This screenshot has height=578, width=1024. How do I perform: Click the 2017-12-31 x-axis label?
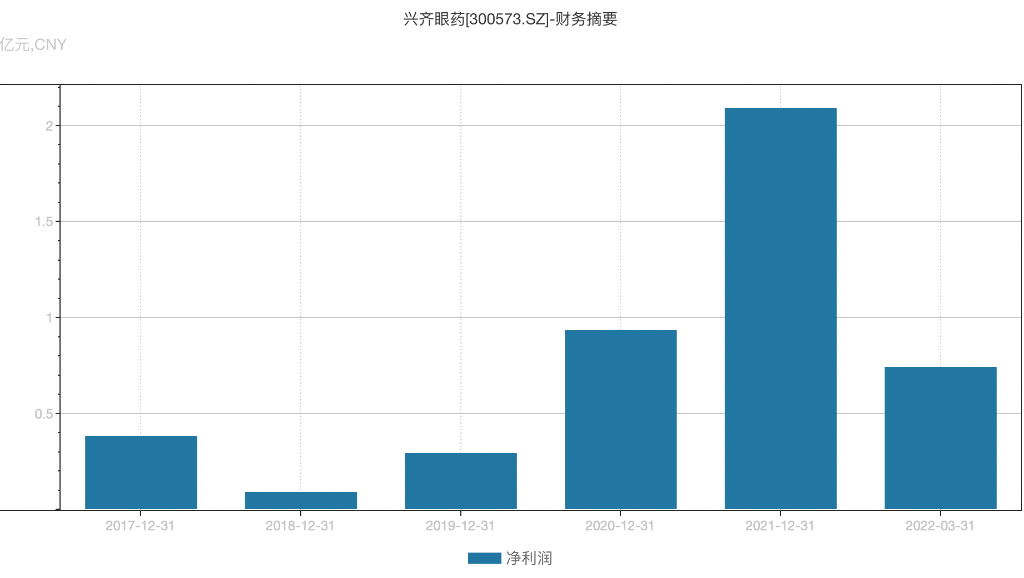tap(142, 523)
